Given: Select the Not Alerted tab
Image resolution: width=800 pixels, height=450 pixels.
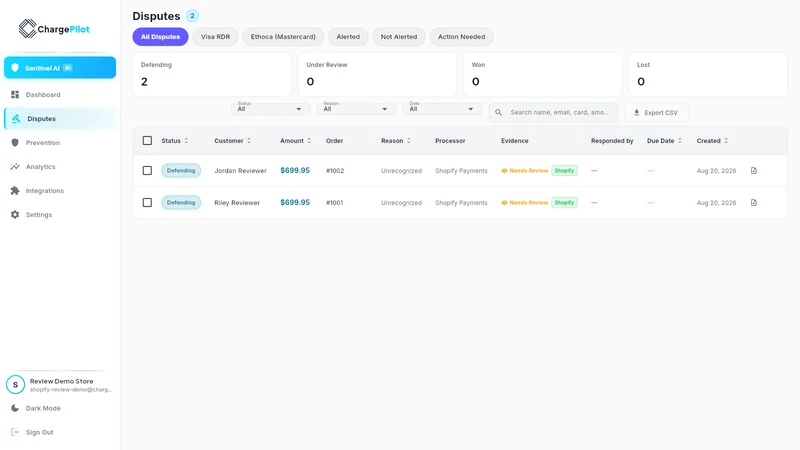Looking at the screenshot, I should coord(399,37).
